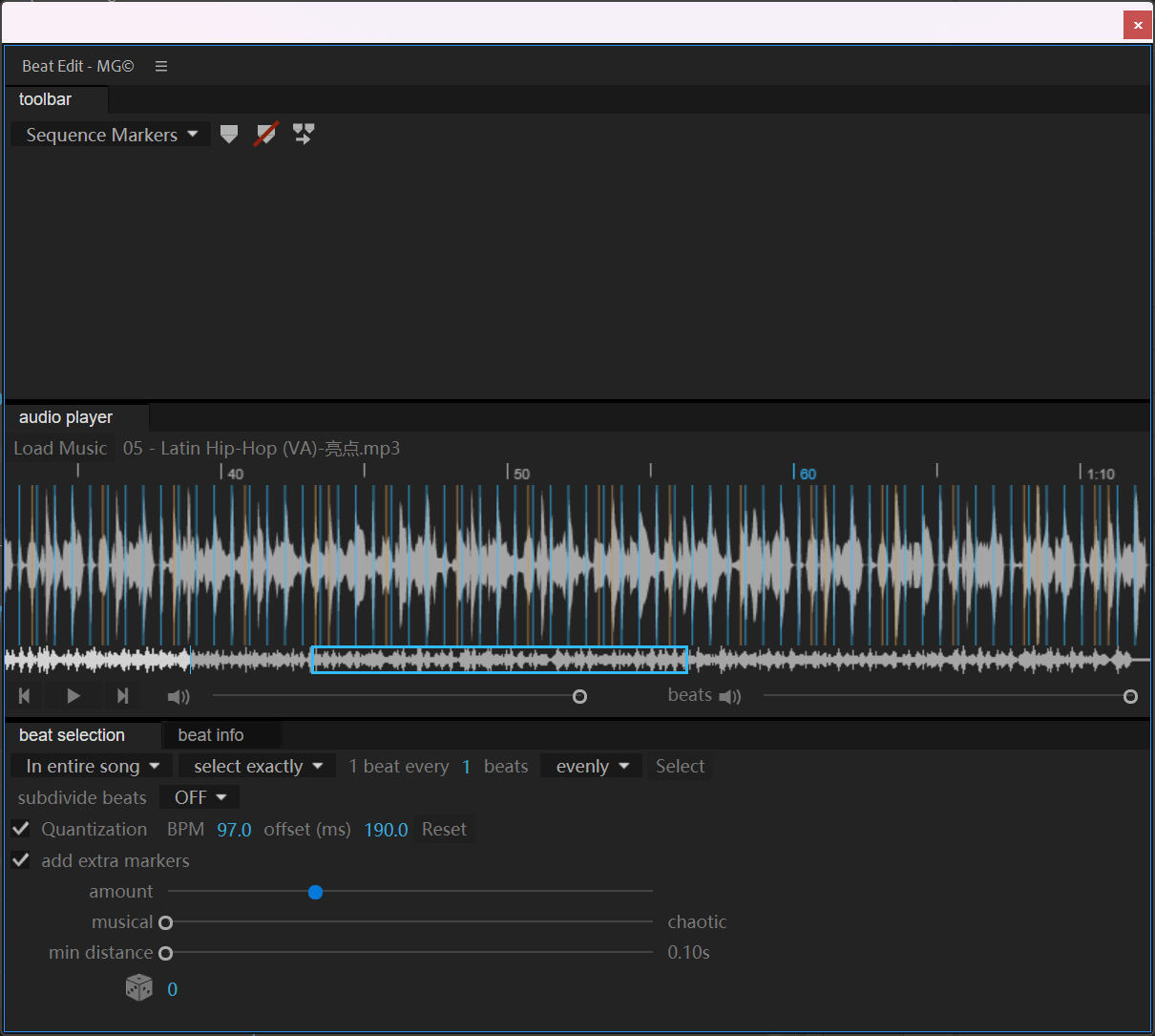This screenshot has width=1155, height=1036.
Task: Open the Beat Edit panel hamburger menu
Action: (x=161, y=66)
